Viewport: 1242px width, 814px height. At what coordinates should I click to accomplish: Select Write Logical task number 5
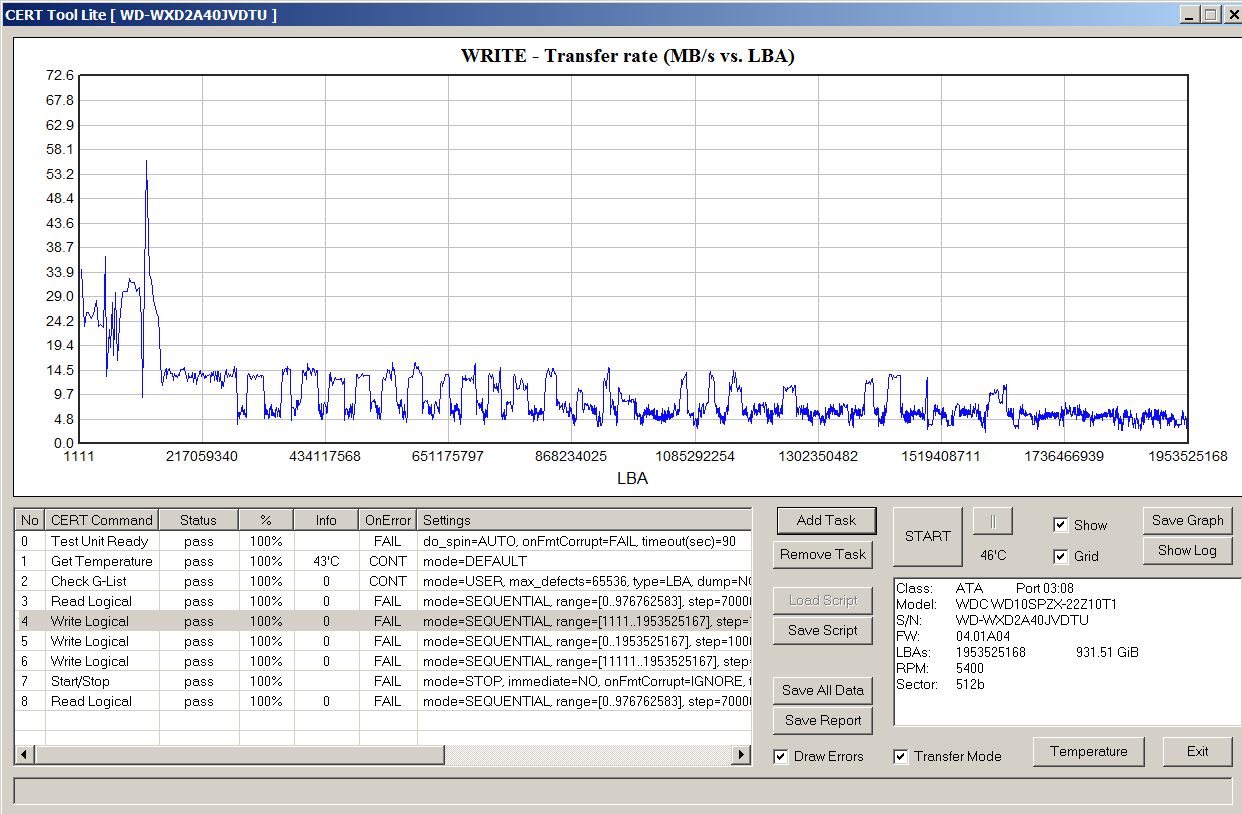[x=383, y=641]
